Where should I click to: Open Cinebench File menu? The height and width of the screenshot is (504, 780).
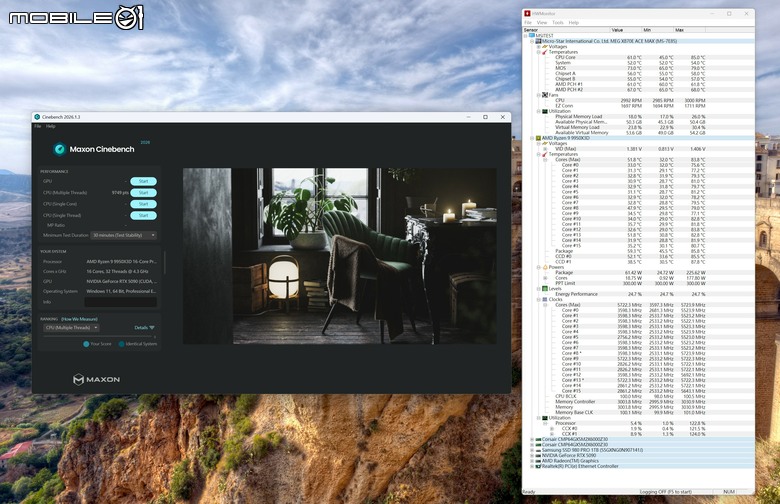pos(38,126)
